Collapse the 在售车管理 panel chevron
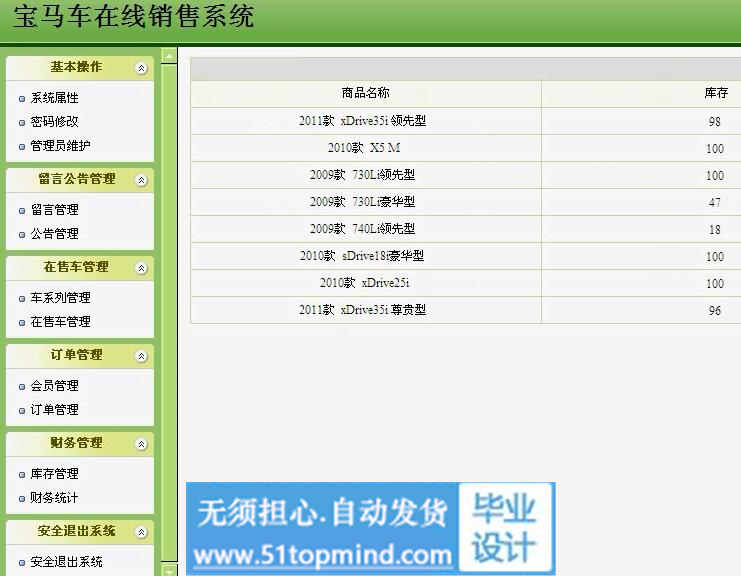Viewport: 741px width, 576px height. (x=141, y=268)
